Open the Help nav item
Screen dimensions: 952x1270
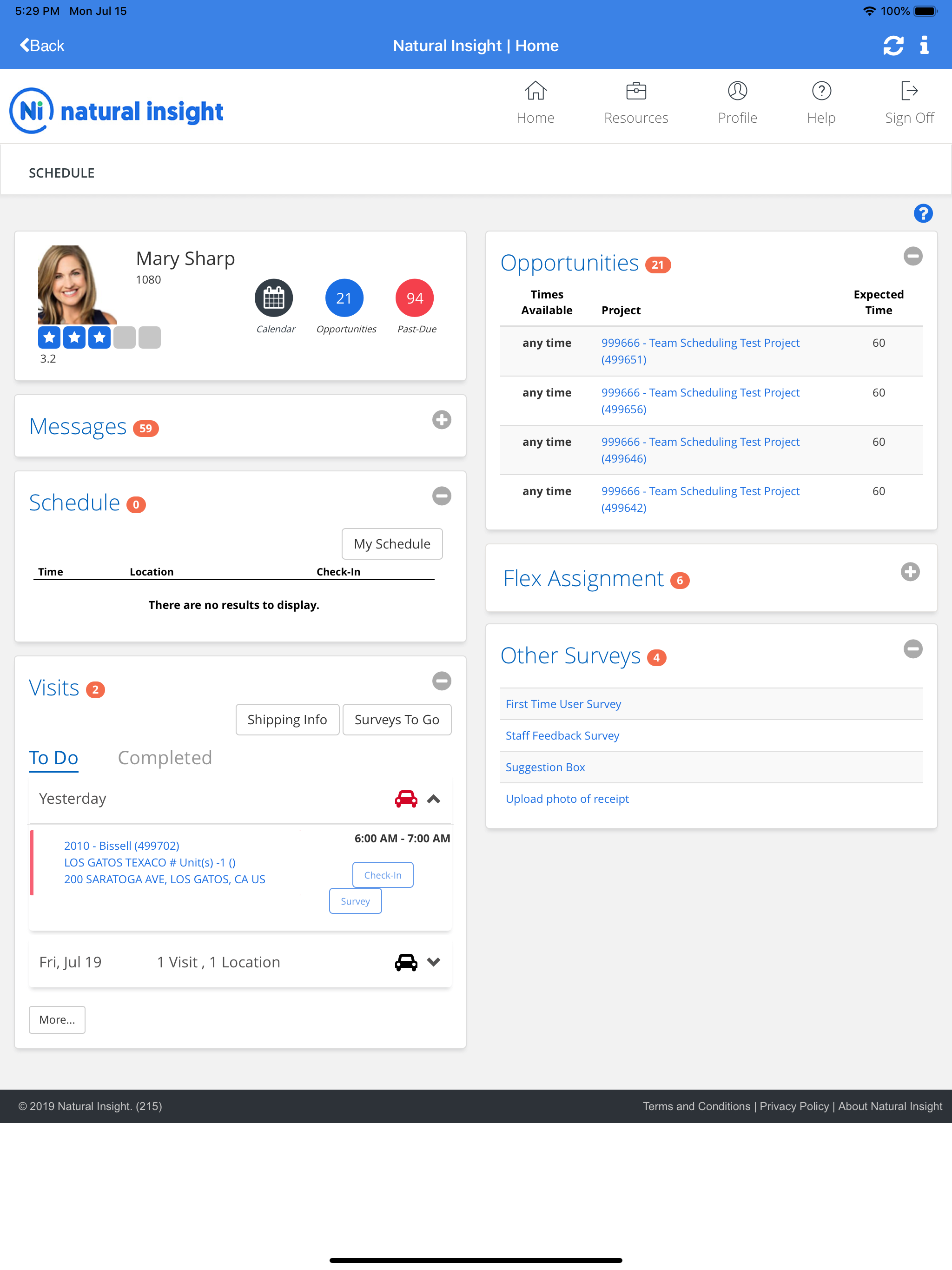tap(821, 103)
